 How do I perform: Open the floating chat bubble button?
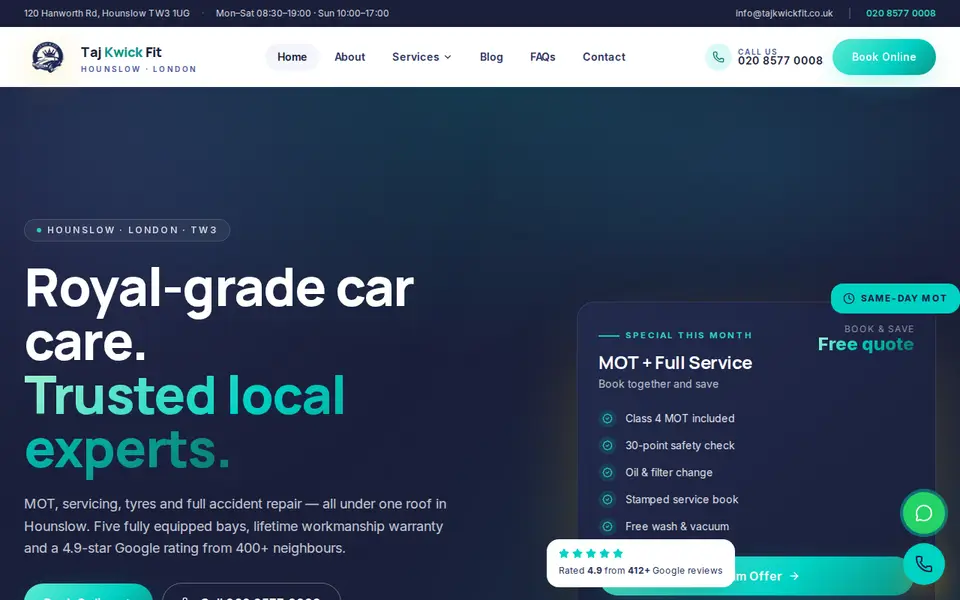pyautogui.click(x=923, y=513)
